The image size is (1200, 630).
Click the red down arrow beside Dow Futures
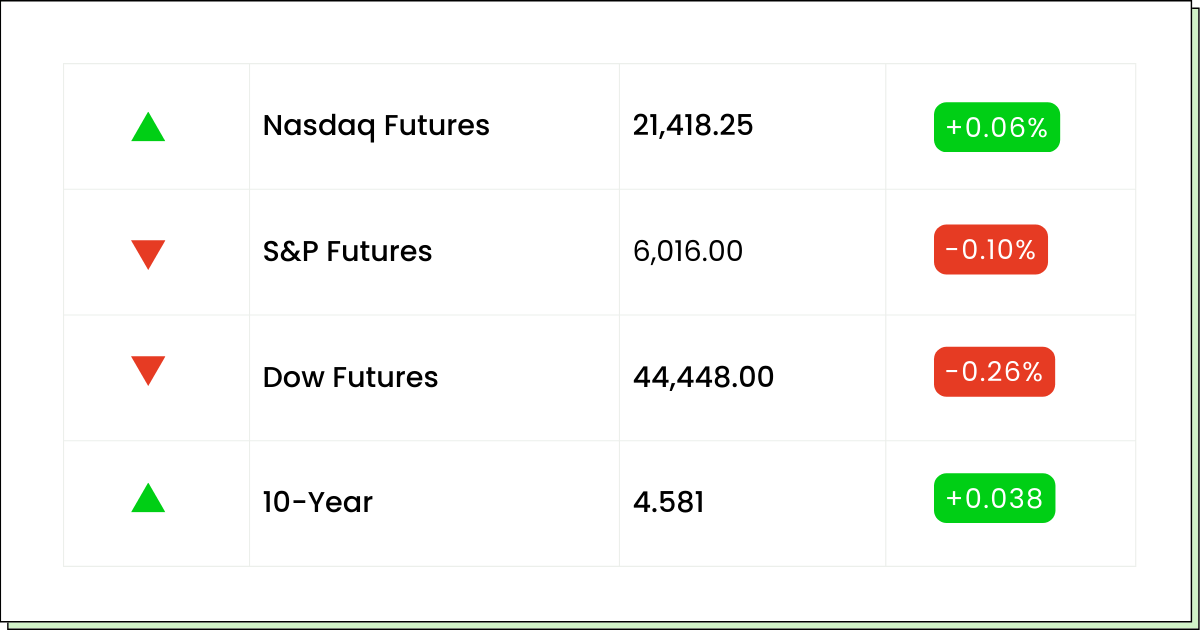(x=148, y=371)
